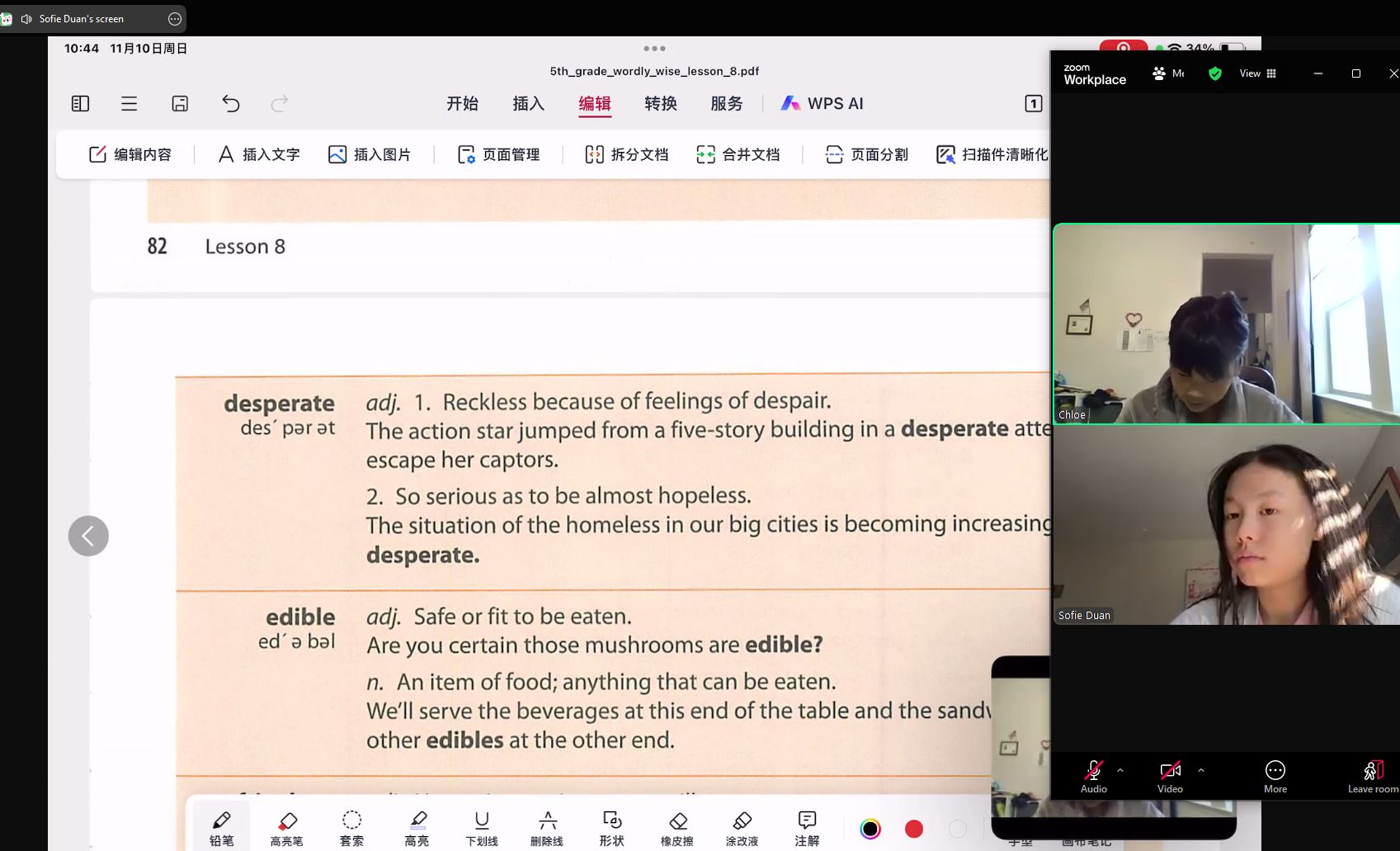Click 编辑内容 edit content tool
This screenshot has width=1400, height=851.
coord(130,154)
